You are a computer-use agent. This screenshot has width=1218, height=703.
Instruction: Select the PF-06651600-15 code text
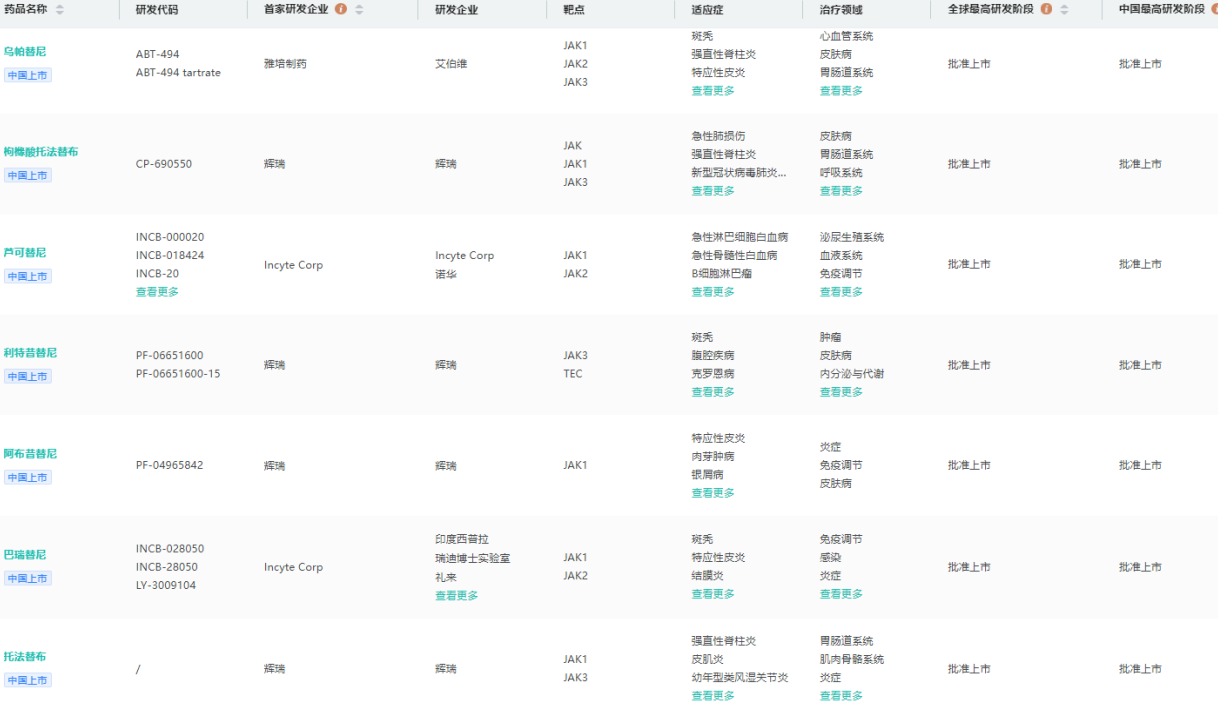178,374
